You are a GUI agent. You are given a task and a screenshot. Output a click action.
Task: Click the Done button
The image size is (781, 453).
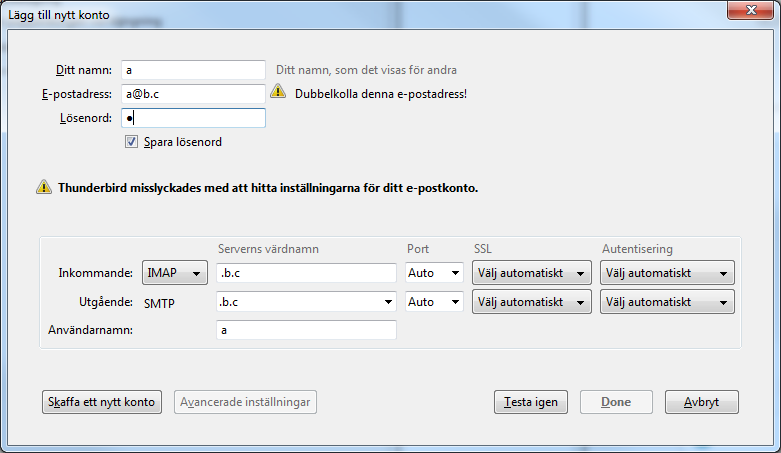(616, 402)
